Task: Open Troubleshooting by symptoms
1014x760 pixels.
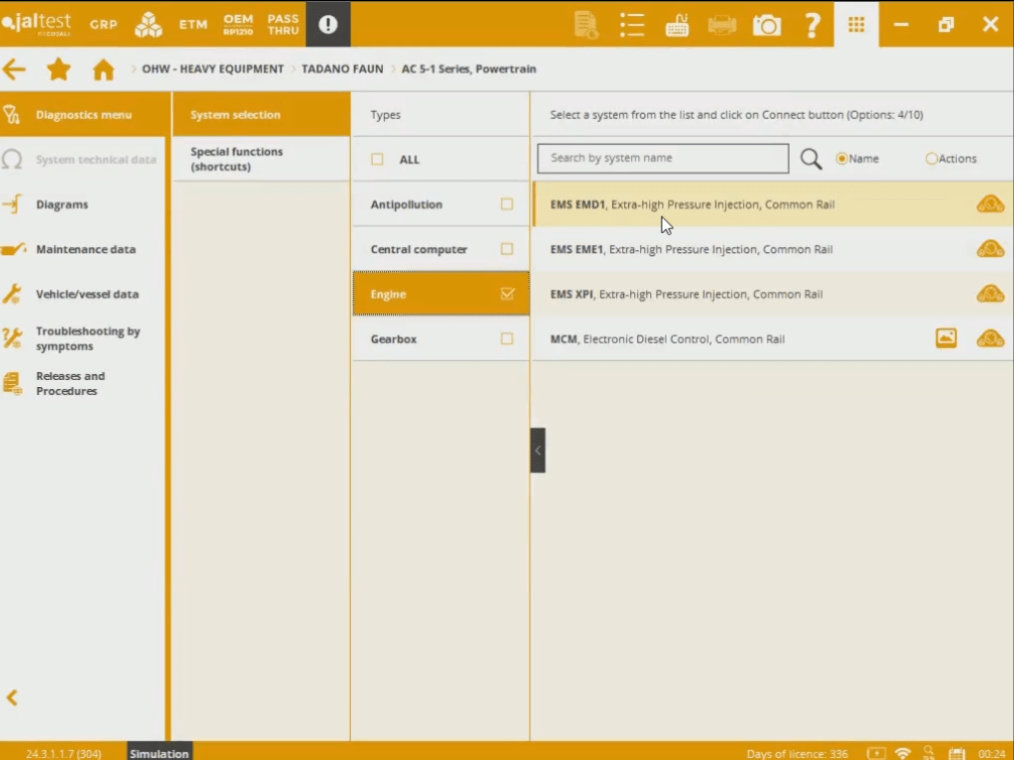Action: [83, 338]
